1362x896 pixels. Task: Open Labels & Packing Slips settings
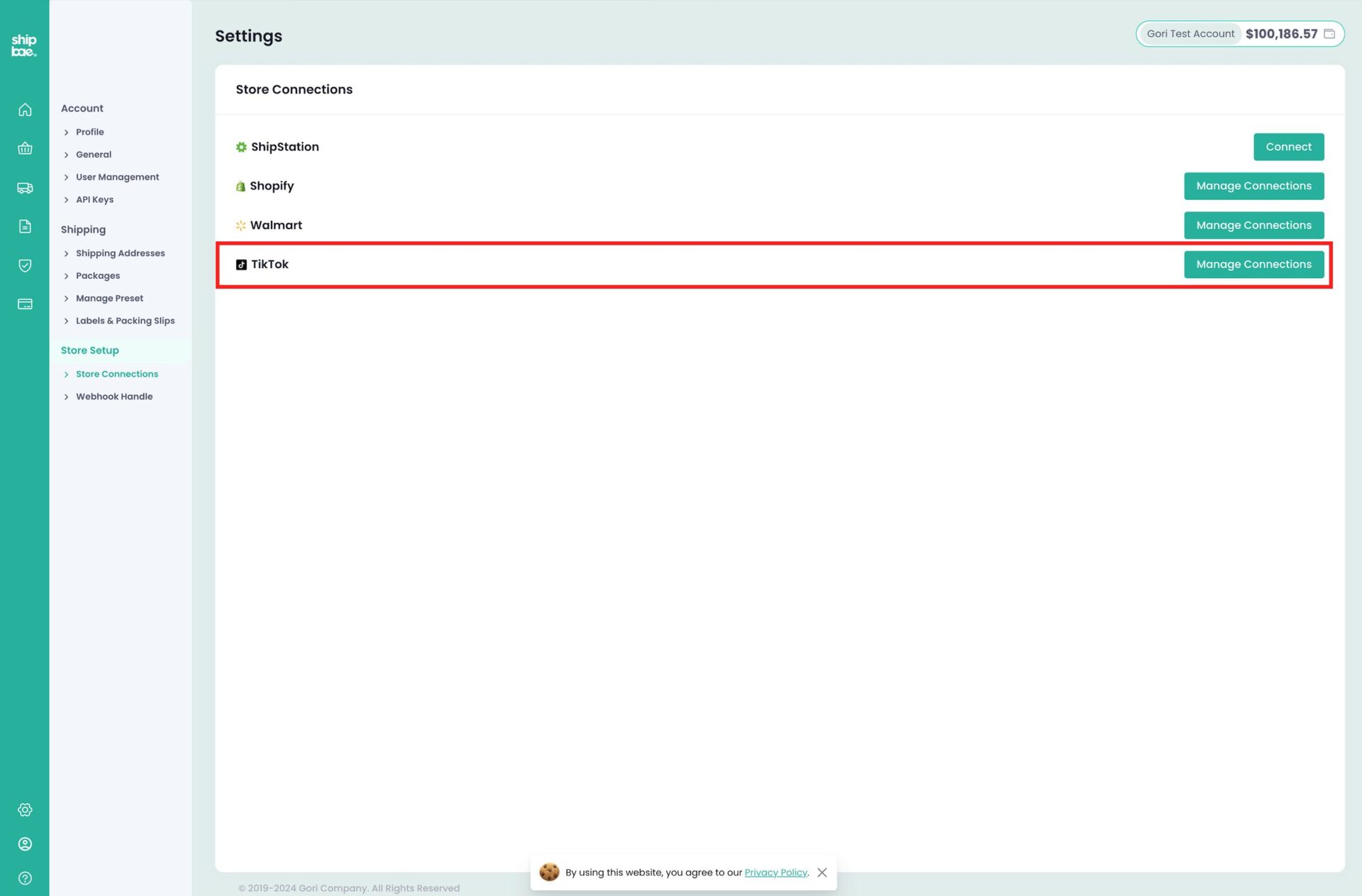click(126, 321)
